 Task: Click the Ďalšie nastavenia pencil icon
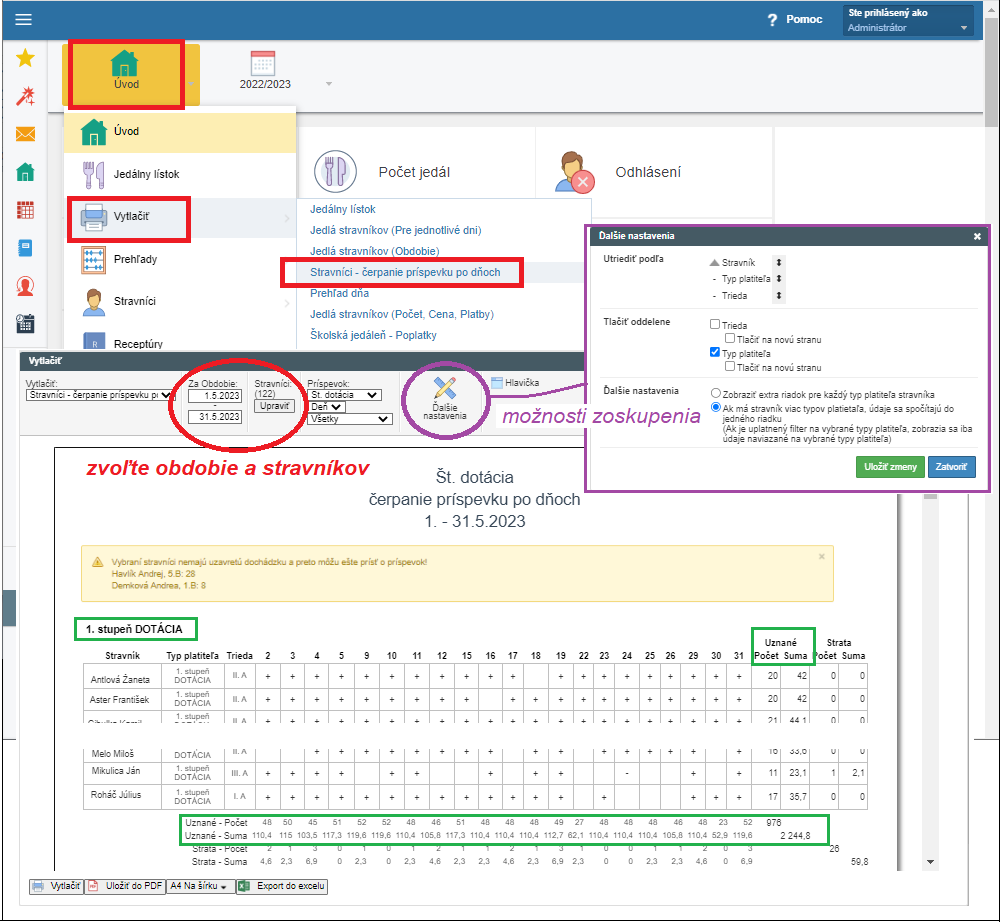[x=445, y=388]
